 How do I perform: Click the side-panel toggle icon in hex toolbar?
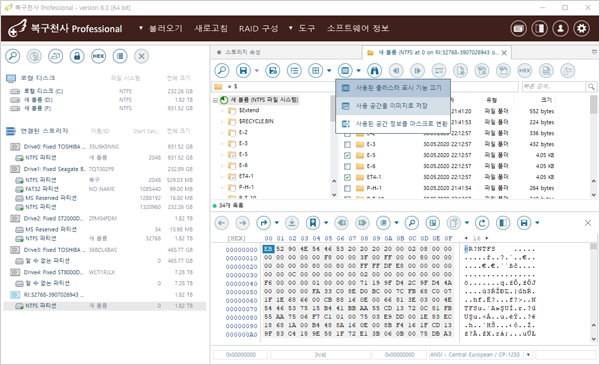click(x=503, y=223)
